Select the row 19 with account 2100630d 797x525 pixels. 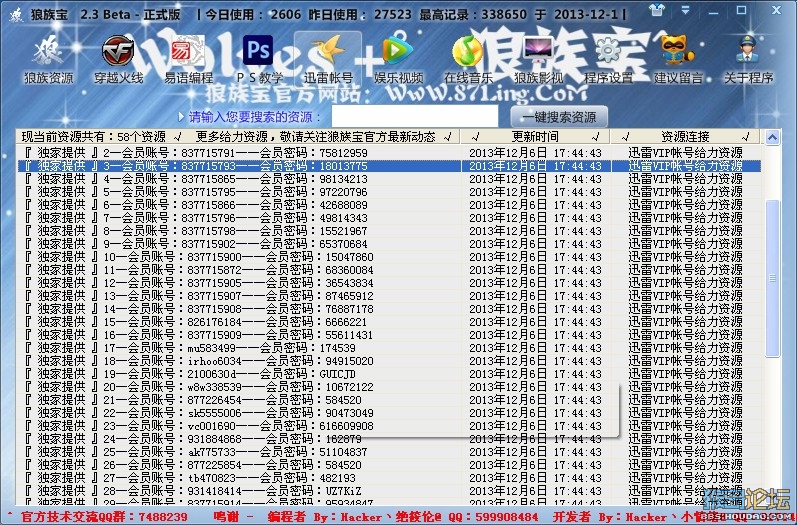[389, 374]
